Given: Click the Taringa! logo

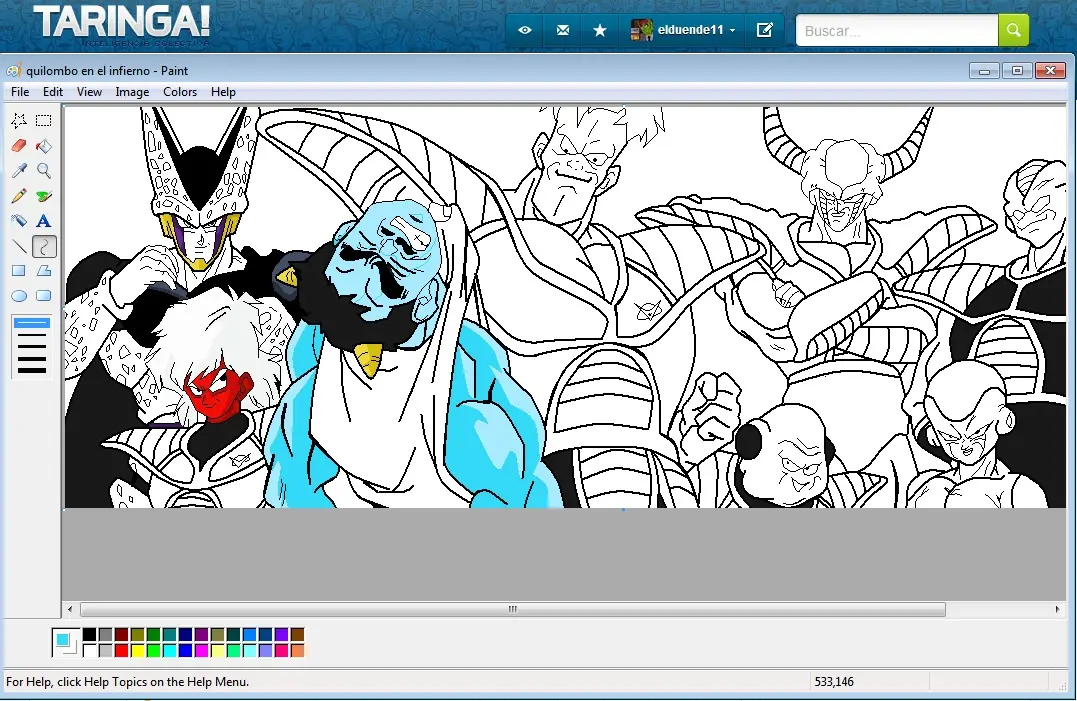Looking at the screenshot, I should (122, 24).
